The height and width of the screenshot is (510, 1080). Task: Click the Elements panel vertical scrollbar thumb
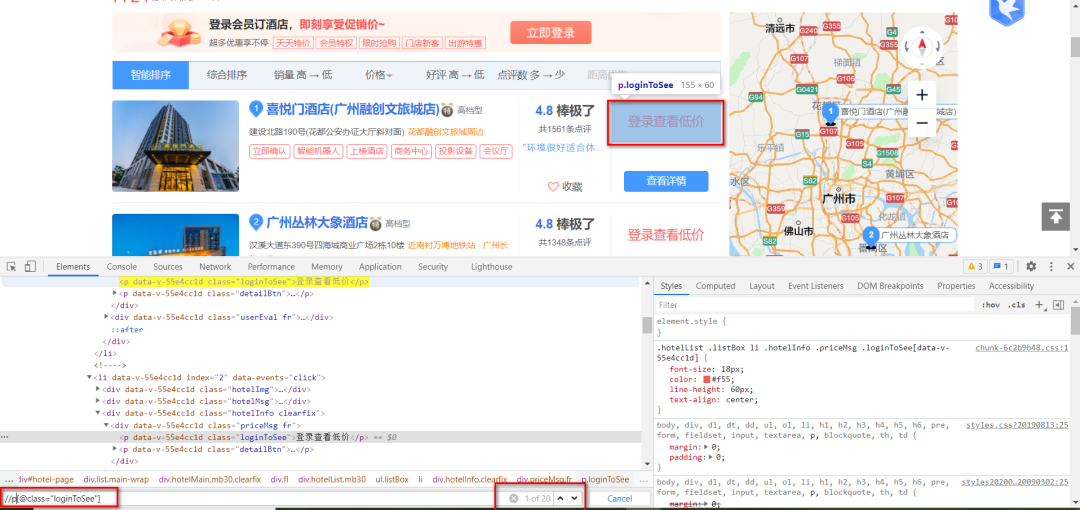pyautogui.click(x=647, y=325)
